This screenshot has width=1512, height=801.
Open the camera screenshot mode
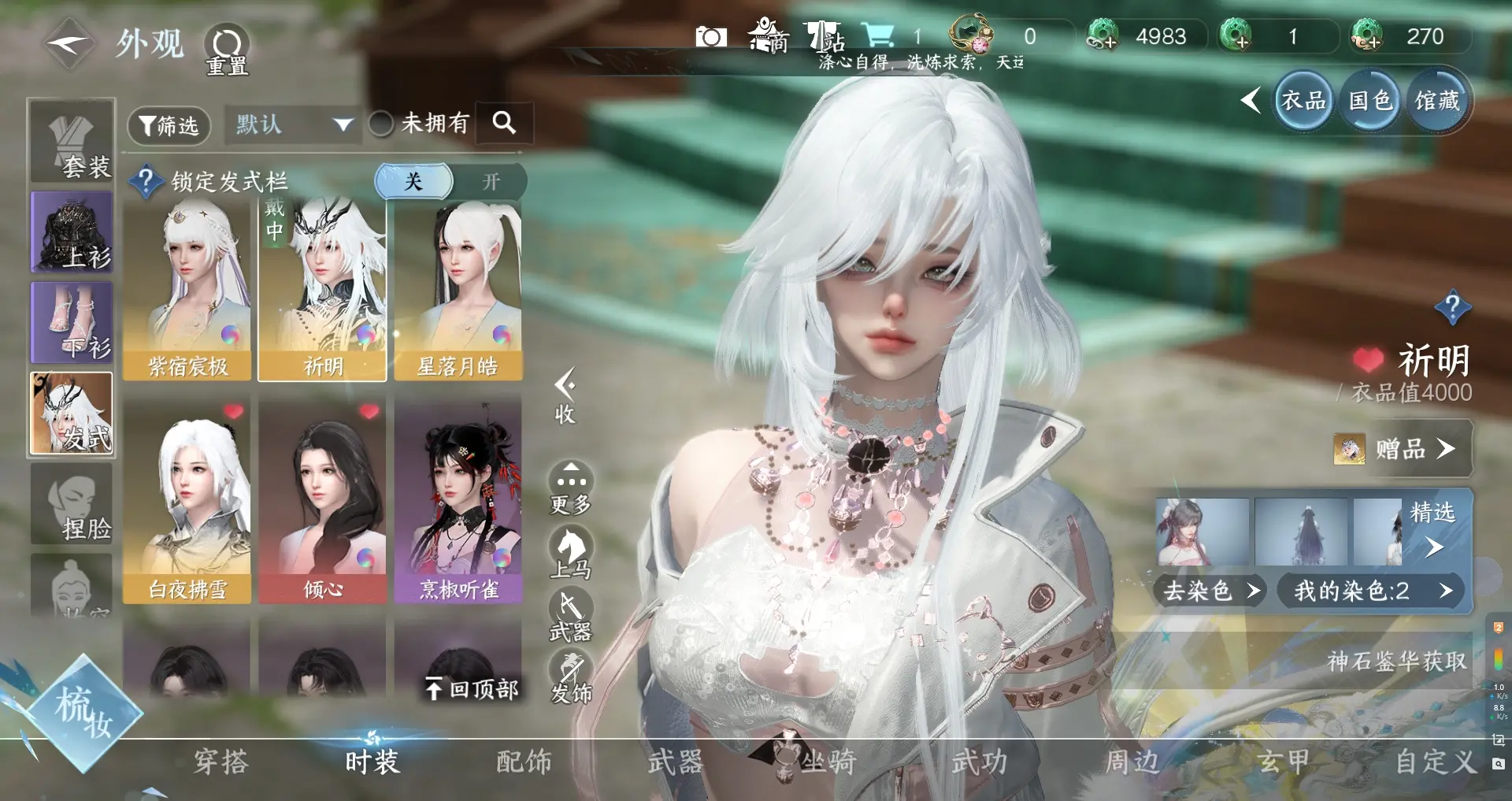(x=710, y=36)
